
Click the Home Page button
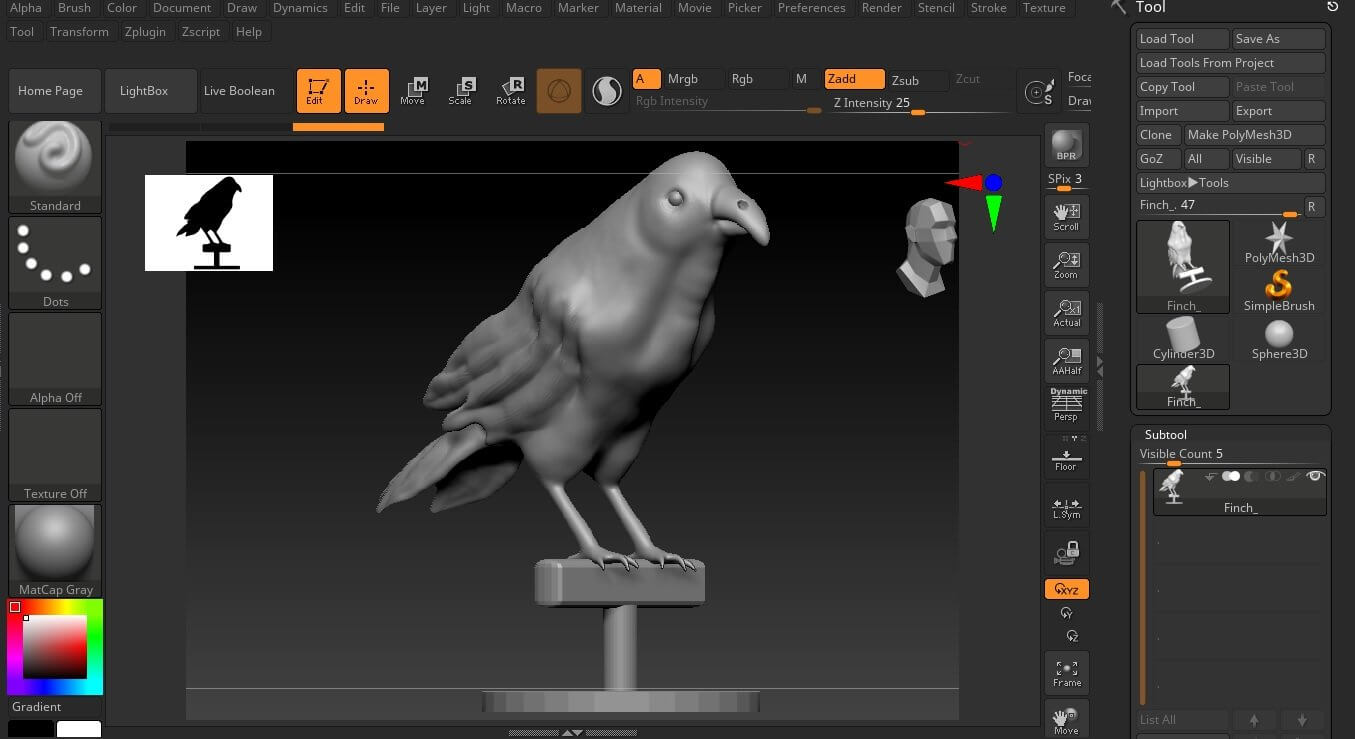pos(55,91)
